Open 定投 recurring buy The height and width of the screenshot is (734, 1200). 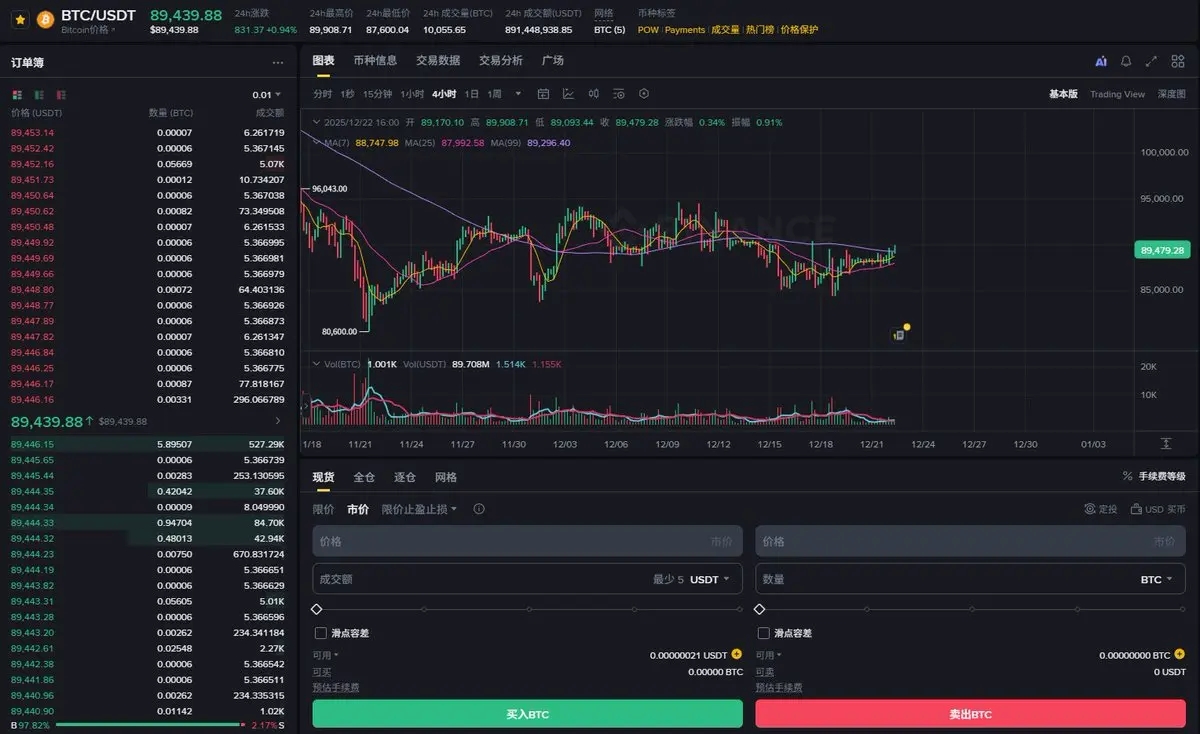pos(1101,509)
